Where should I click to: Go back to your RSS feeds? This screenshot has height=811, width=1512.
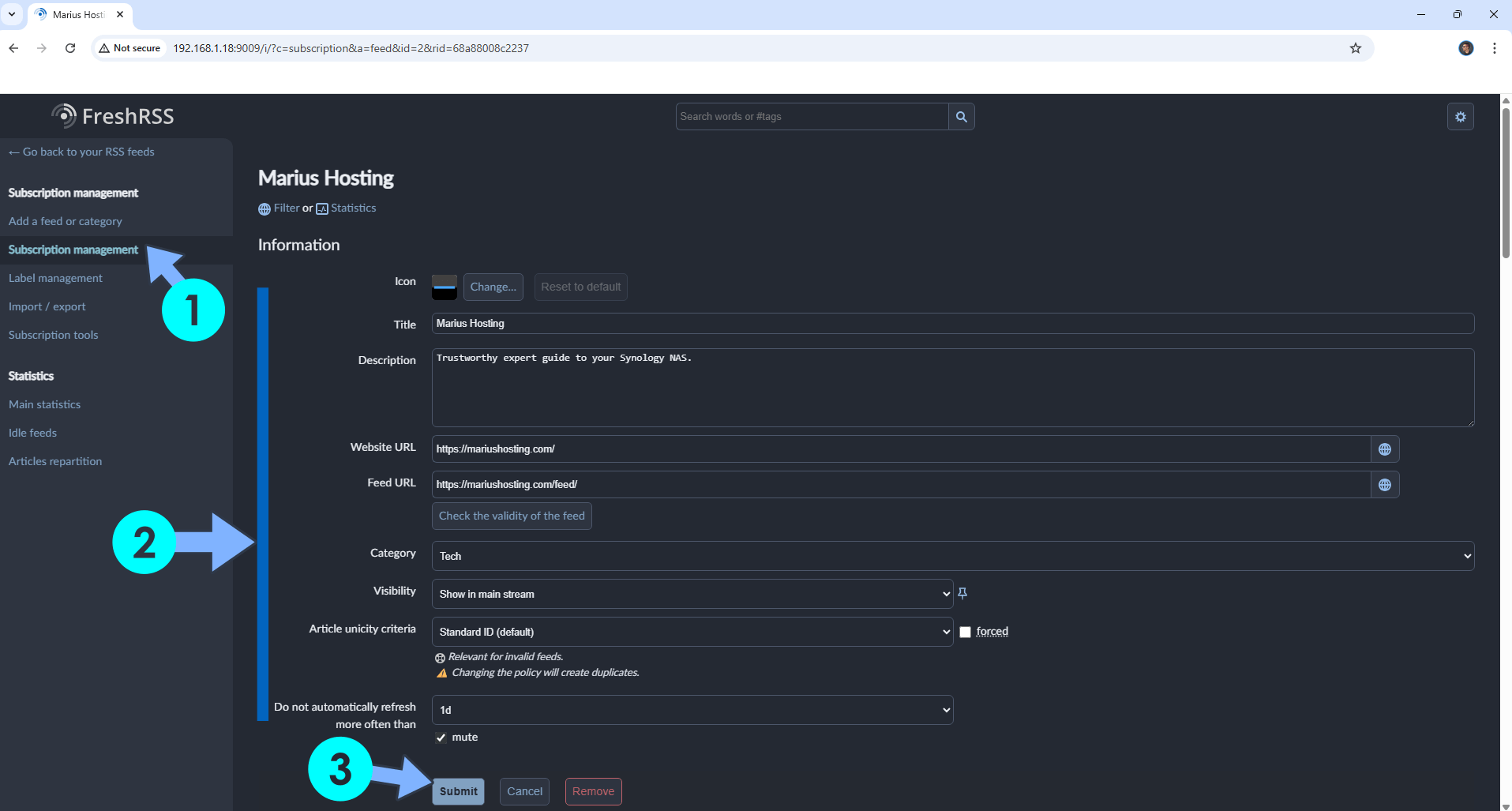81,152
